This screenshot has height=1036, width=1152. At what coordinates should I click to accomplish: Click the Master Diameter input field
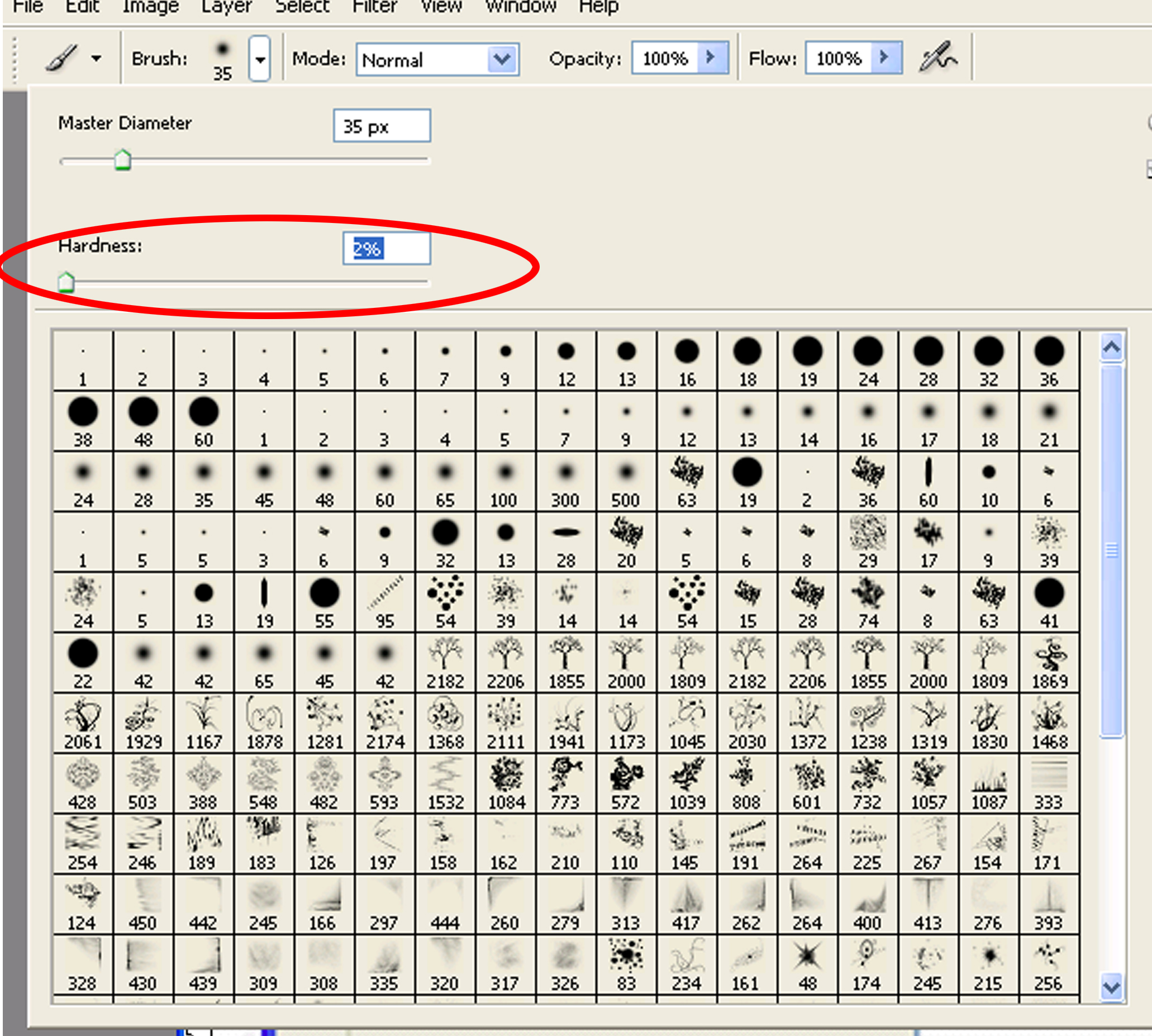pos(382,126)
